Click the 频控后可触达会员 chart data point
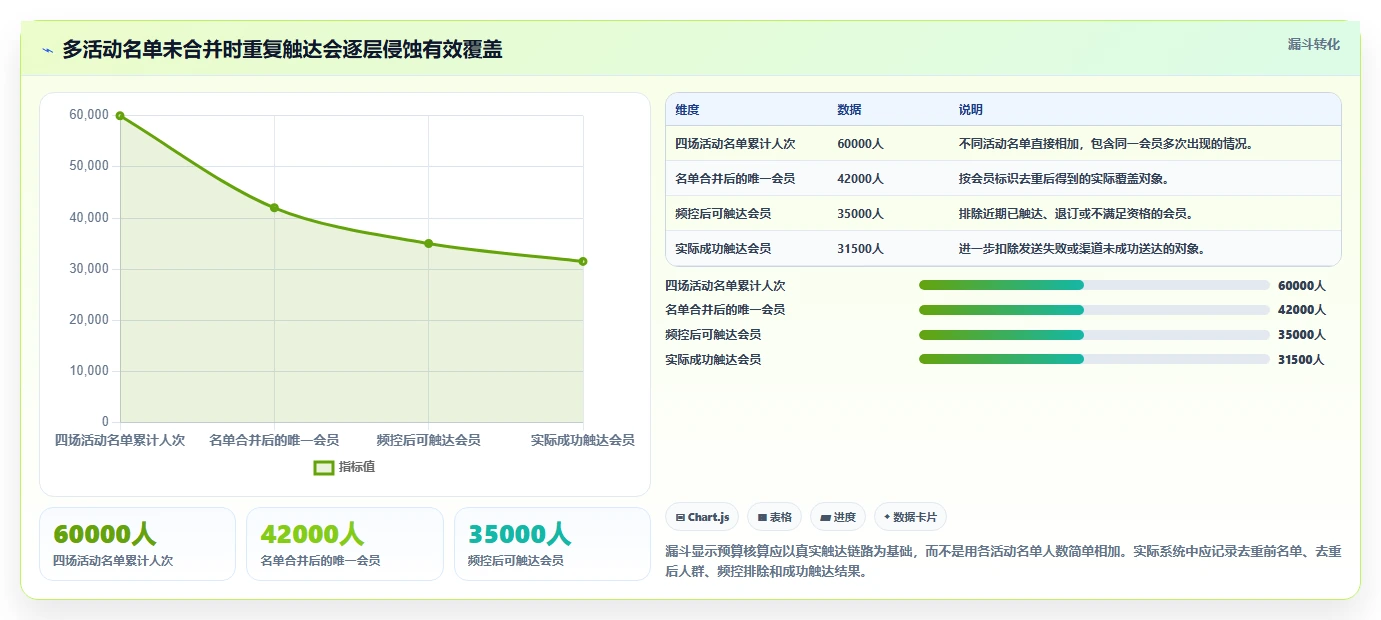Screen dimensions: 1381x620 (428, 243)
